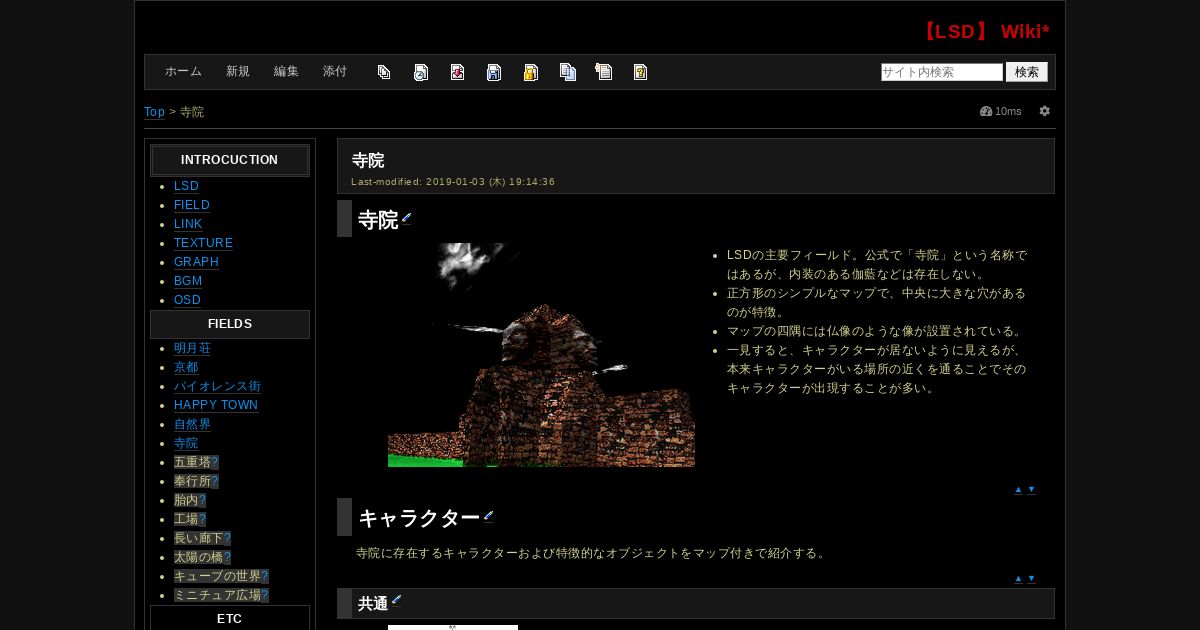Image resolution: width=1200 pixels, height=630 pixels.
Task: Click the ? link after 工場
Action: point(202,519)
